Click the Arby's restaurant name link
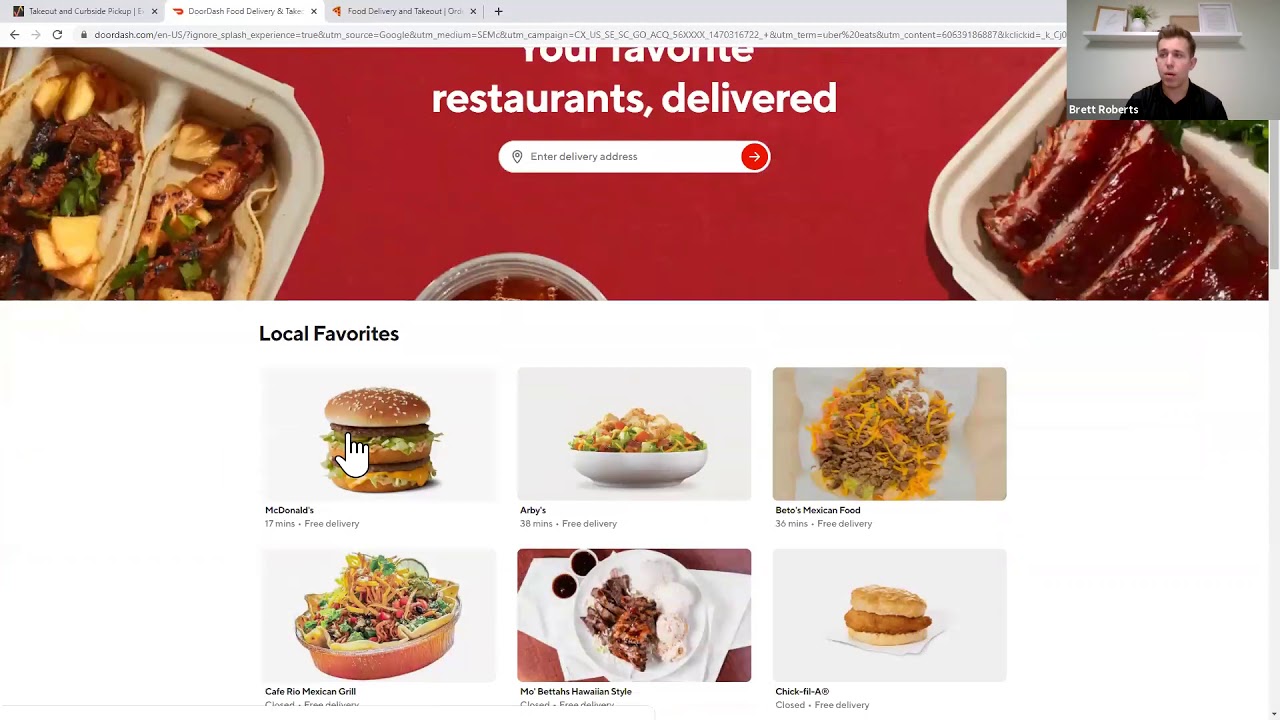The height and width of the screenshot is (720, 1280). 533,510
